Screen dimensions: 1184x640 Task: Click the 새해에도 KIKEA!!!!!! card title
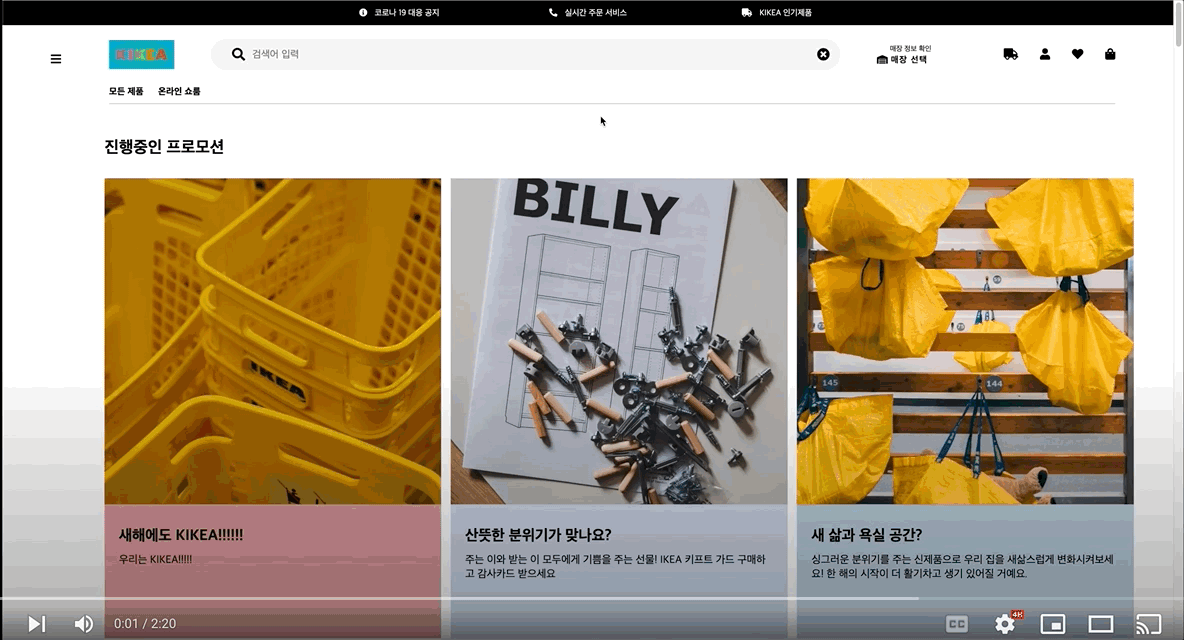click(x=181, y=535)
